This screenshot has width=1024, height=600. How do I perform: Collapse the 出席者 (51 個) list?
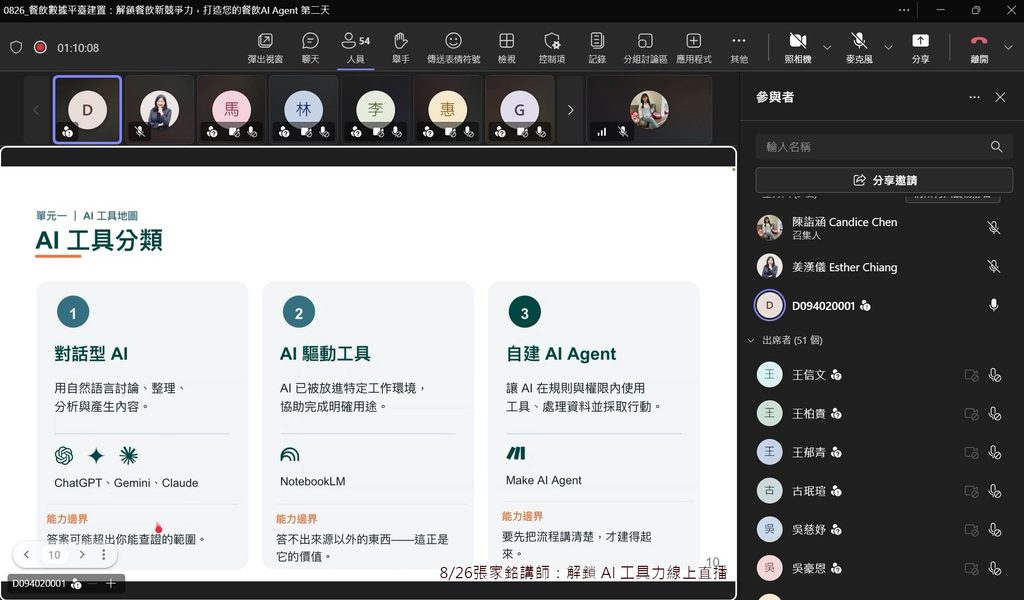pos(751,340)
